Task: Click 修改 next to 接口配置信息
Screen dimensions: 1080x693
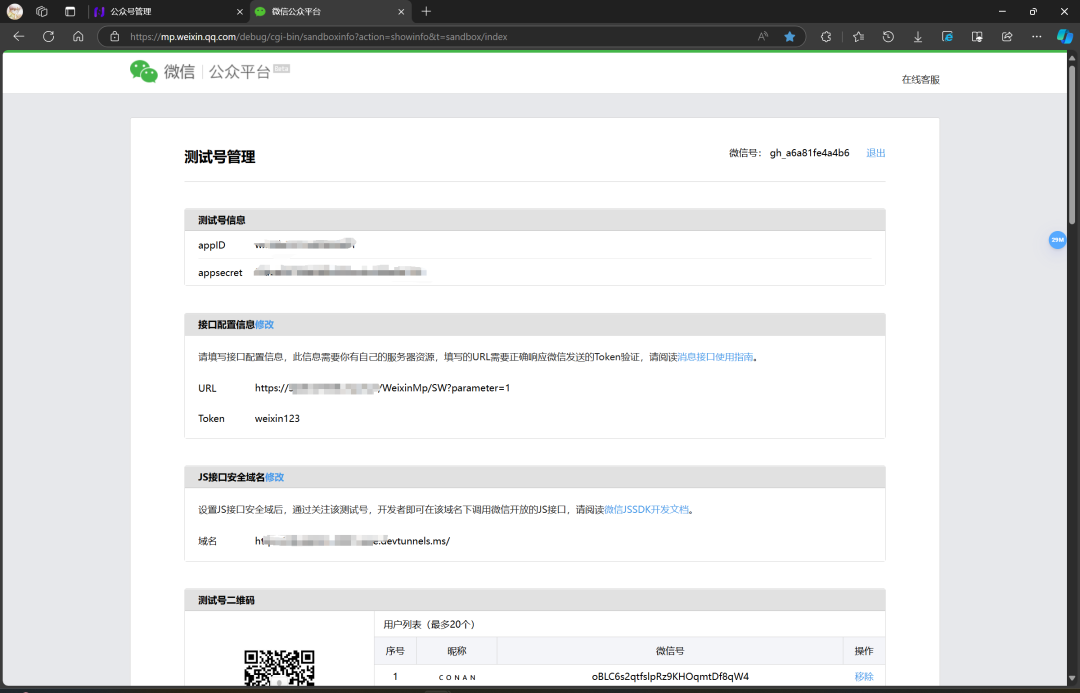Action: (264, 324)
